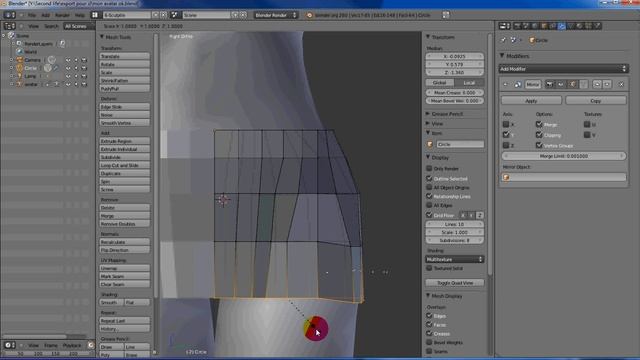Click the Toggle Quad View button

[x=455, y=283]
